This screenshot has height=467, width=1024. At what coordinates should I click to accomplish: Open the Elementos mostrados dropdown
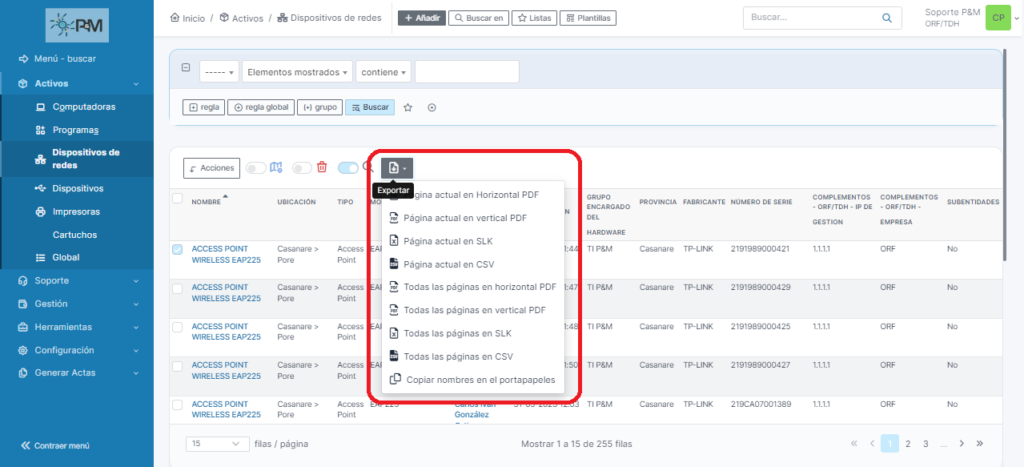point(297,72)
